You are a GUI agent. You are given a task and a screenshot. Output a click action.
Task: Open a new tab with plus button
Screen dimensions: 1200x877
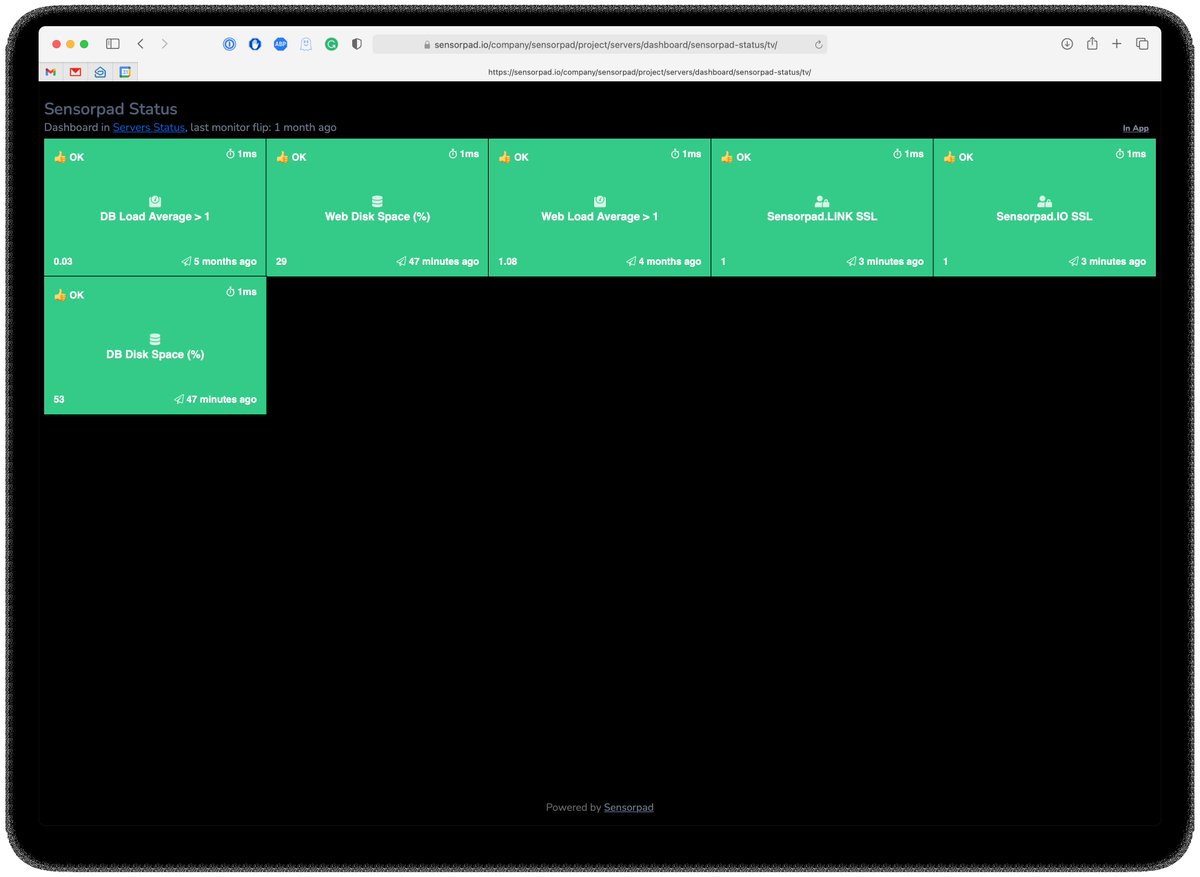1117,44
